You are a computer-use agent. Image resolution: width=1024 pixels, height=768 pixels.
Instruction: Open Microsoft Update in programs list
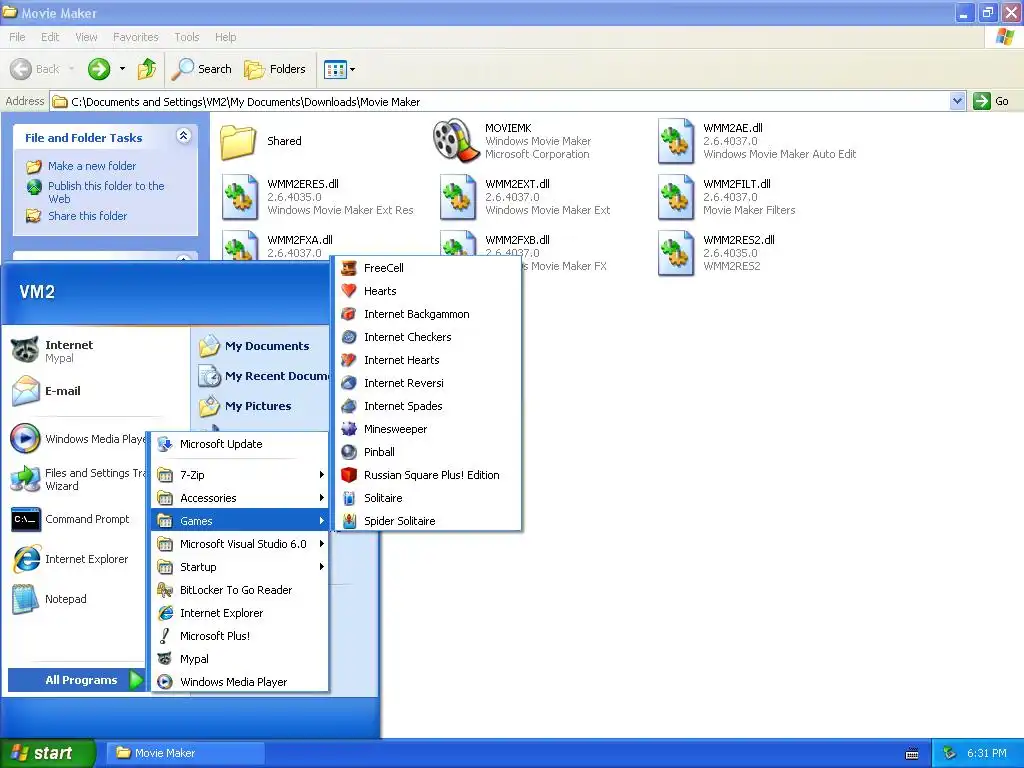[240, 444]
